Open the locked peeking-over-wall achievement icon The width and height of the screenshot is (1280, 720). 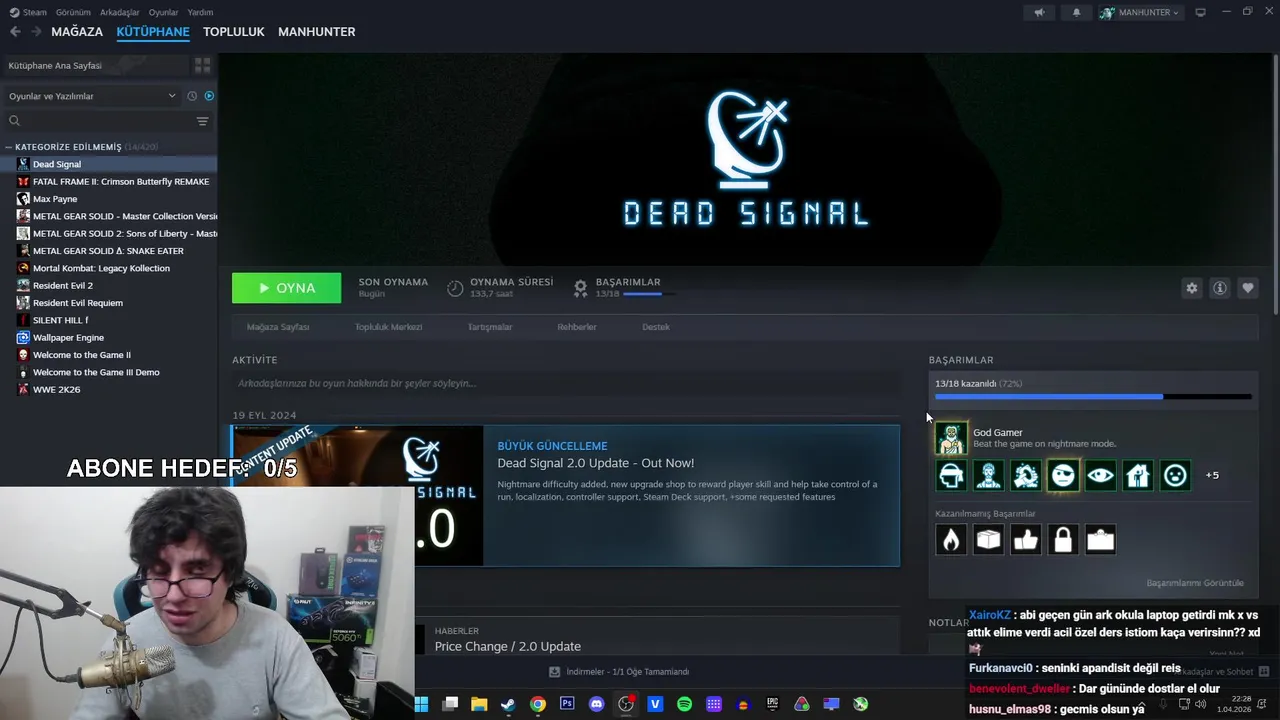pos(1100,540)
